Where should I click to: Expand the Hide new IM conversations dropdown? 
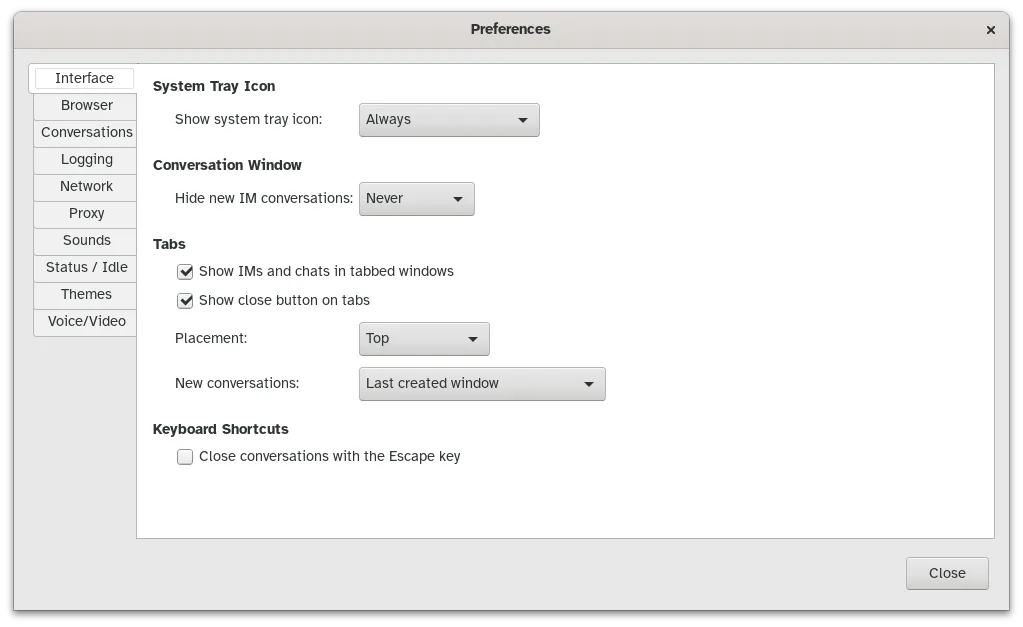tap(416, 199)
